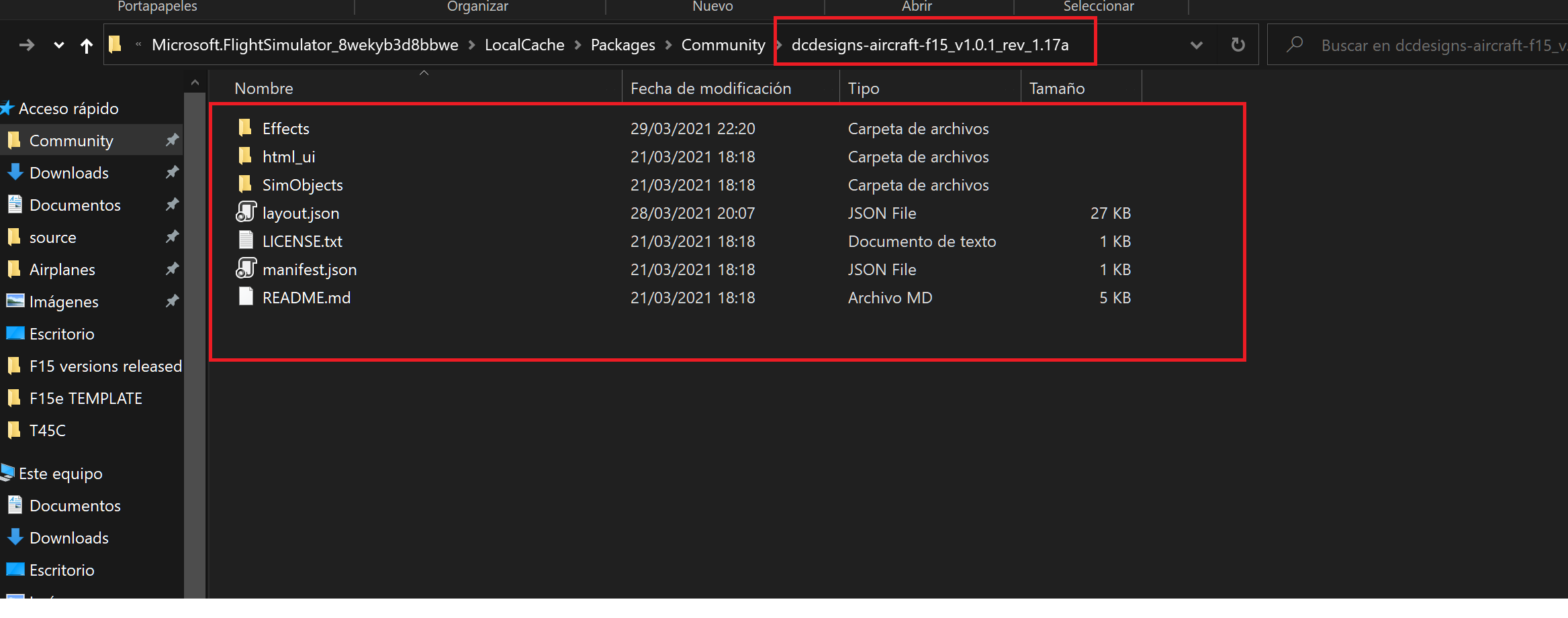Open Acceso rápido in navigation pane
Screen dimensions: 1568x618
pos(68,108)
